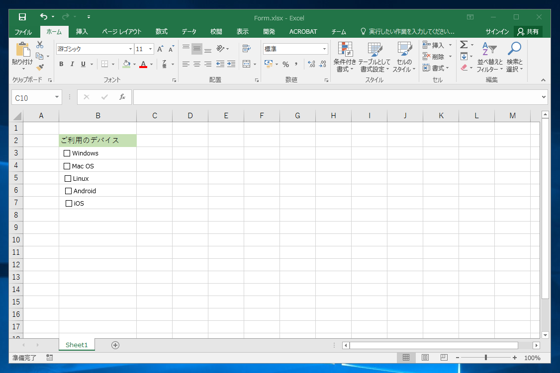The height and width of the screenshot is (373, 560).
Task: Open the ファイル tab
Action: 23,32
